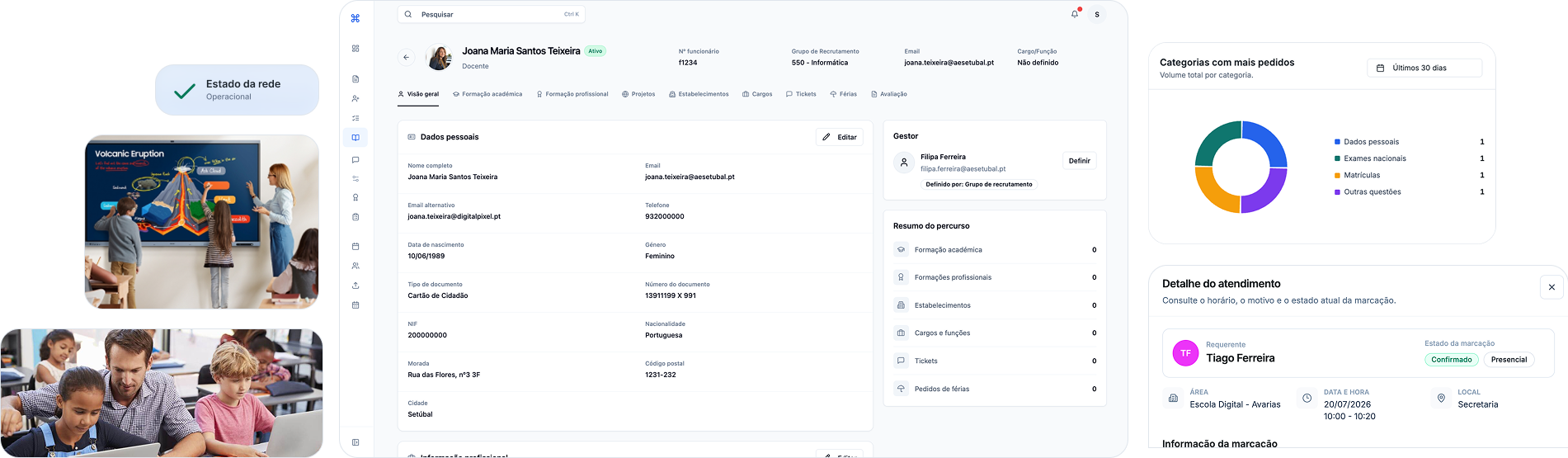Screen dimensions: 1568x458
Task: Click the Ativo status badge
Action: tap(596, 51)
